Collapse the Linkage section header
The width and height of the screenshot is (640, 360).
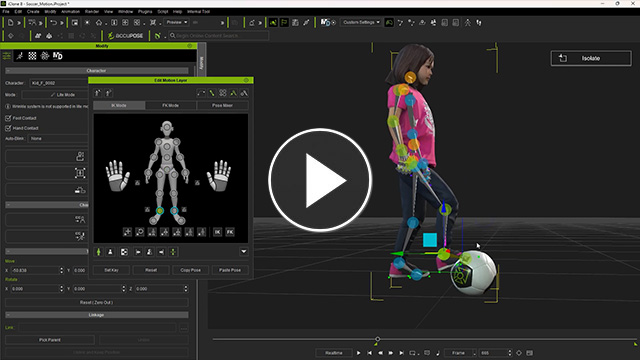tap(97, 315)
